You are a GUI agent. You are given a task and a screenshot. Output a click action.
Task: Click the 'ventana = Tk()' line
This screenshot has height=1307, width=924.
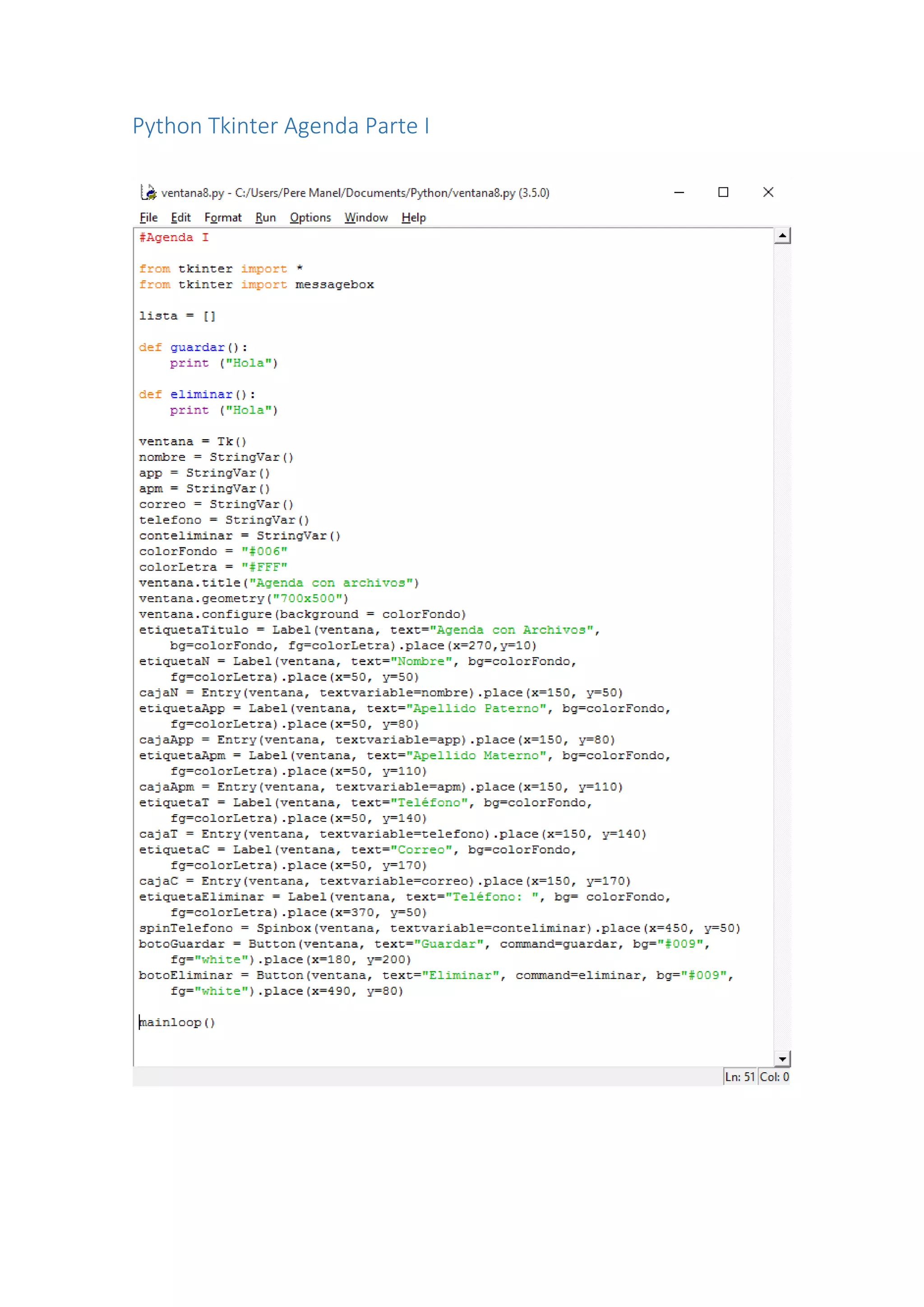point(193,442)
